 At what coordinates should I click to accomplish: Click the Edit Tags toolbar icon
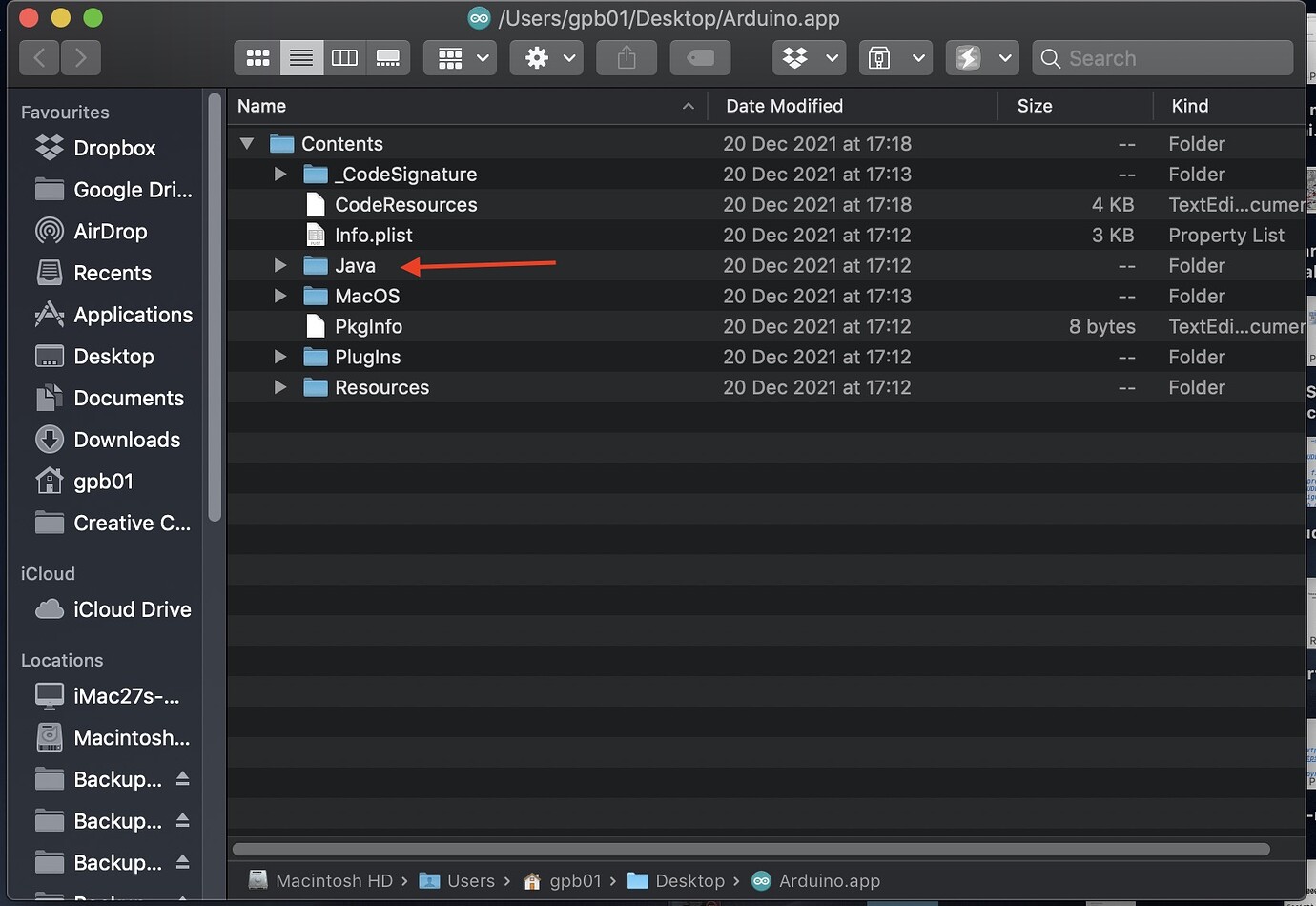point(700,57)
